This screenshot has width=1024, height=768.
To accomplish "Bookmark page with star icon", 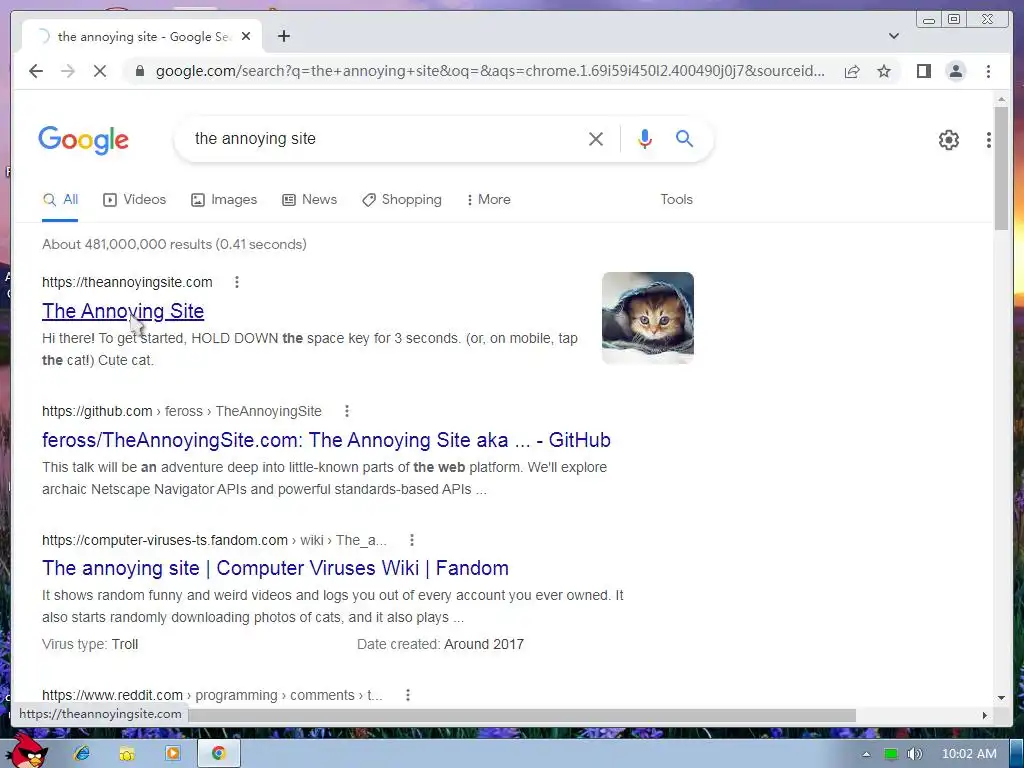I will [884, 71].
